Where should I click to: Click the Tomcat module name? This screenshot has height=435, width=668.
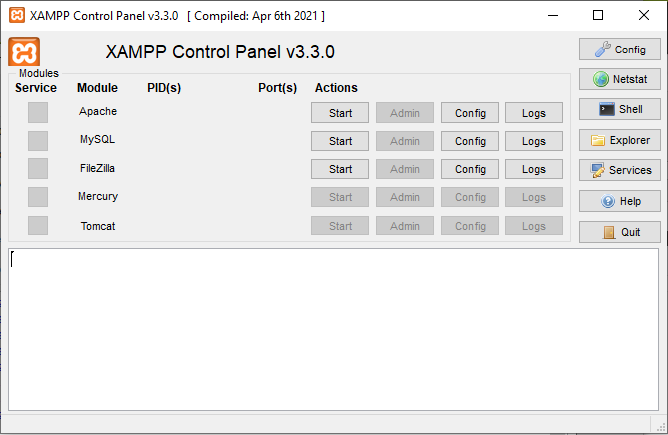pos(98,226)
